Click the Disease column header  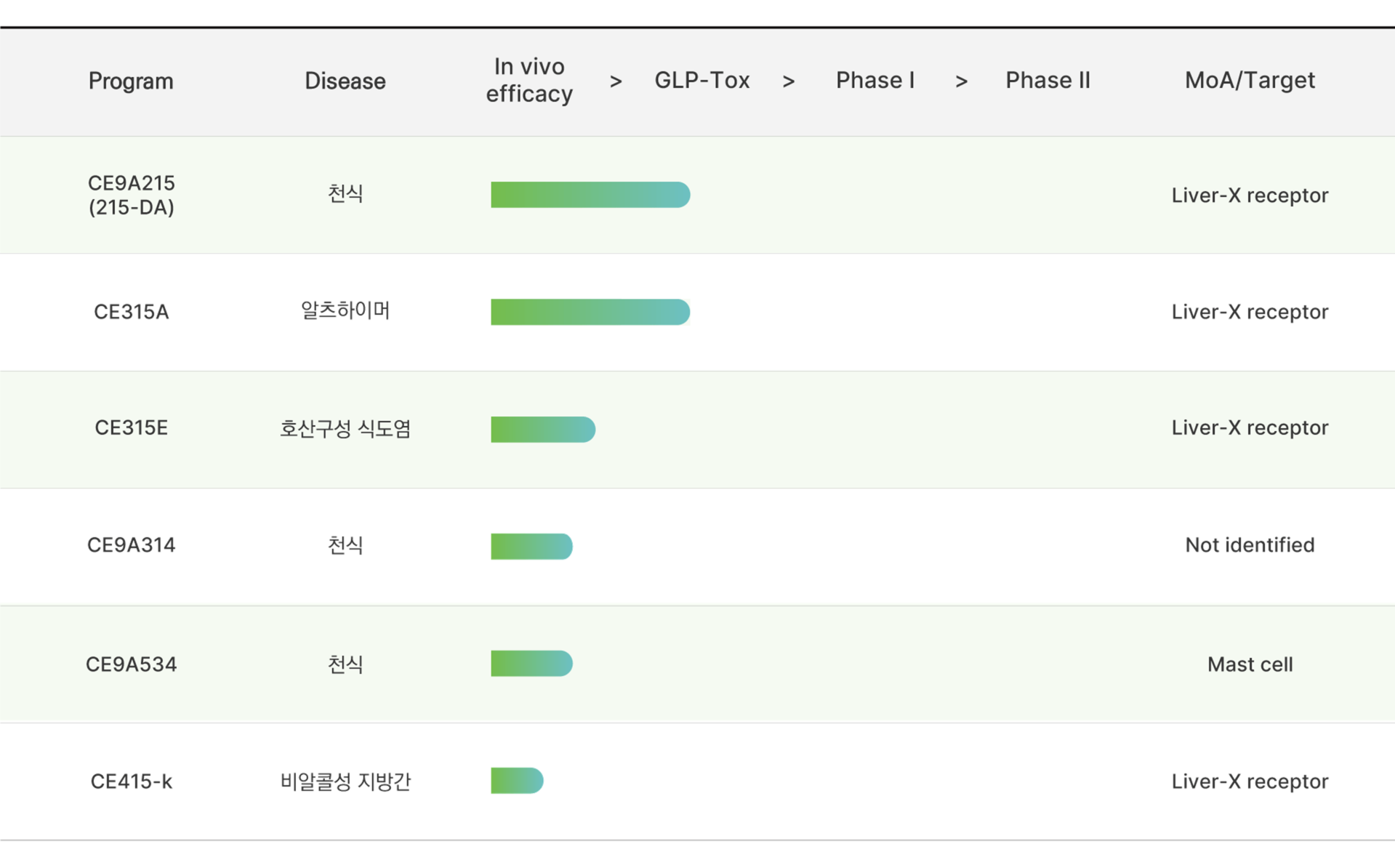click(x=345, y=81)
